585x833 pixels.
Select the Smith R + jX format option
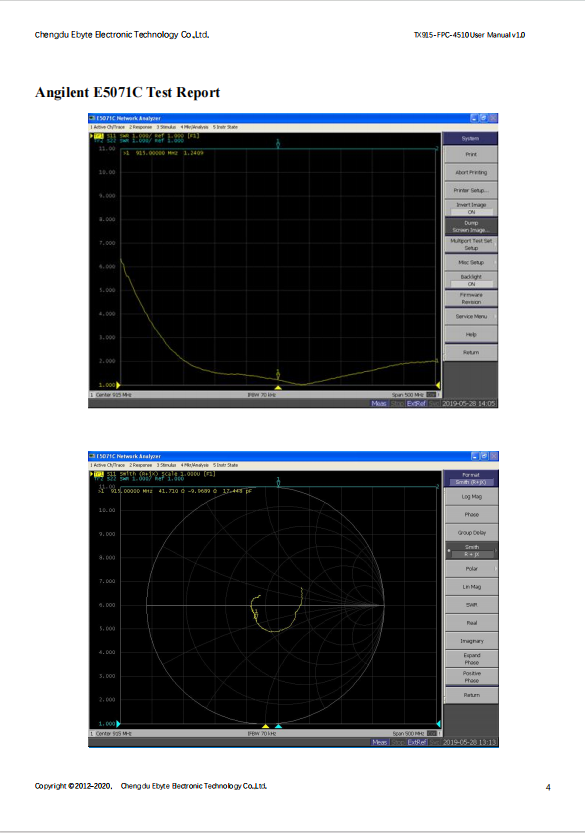click(471, 550)
